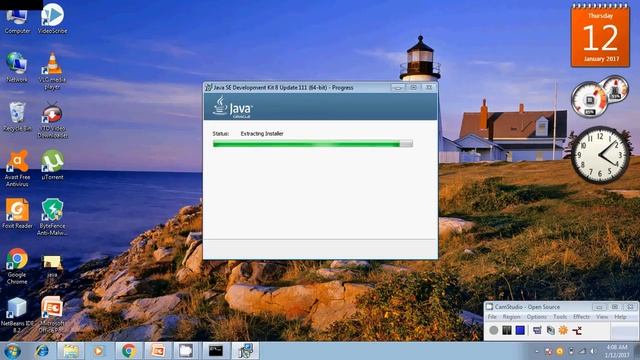The width and height of the screenshot is (640, 360).
Task: Open the CamStudio Effects menu
Action: pyautogui.click(x=581, y=317)
